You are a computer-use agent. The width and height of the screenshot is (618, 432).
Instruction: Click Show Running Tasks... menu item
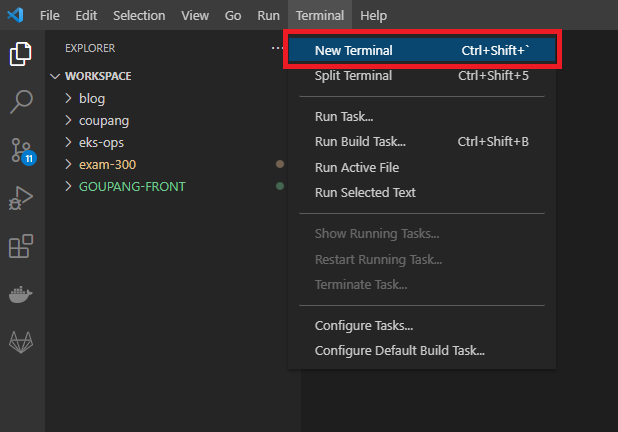coord(422,234)
